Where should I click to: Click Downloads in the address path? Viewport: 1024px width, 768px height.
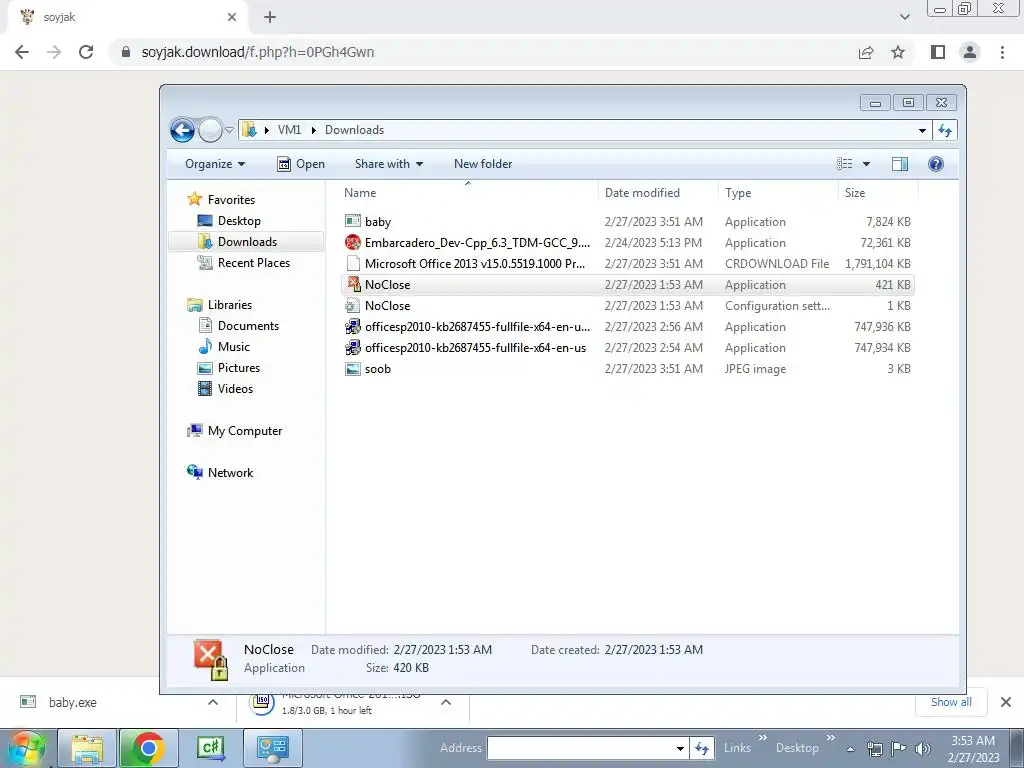[354, 130]
